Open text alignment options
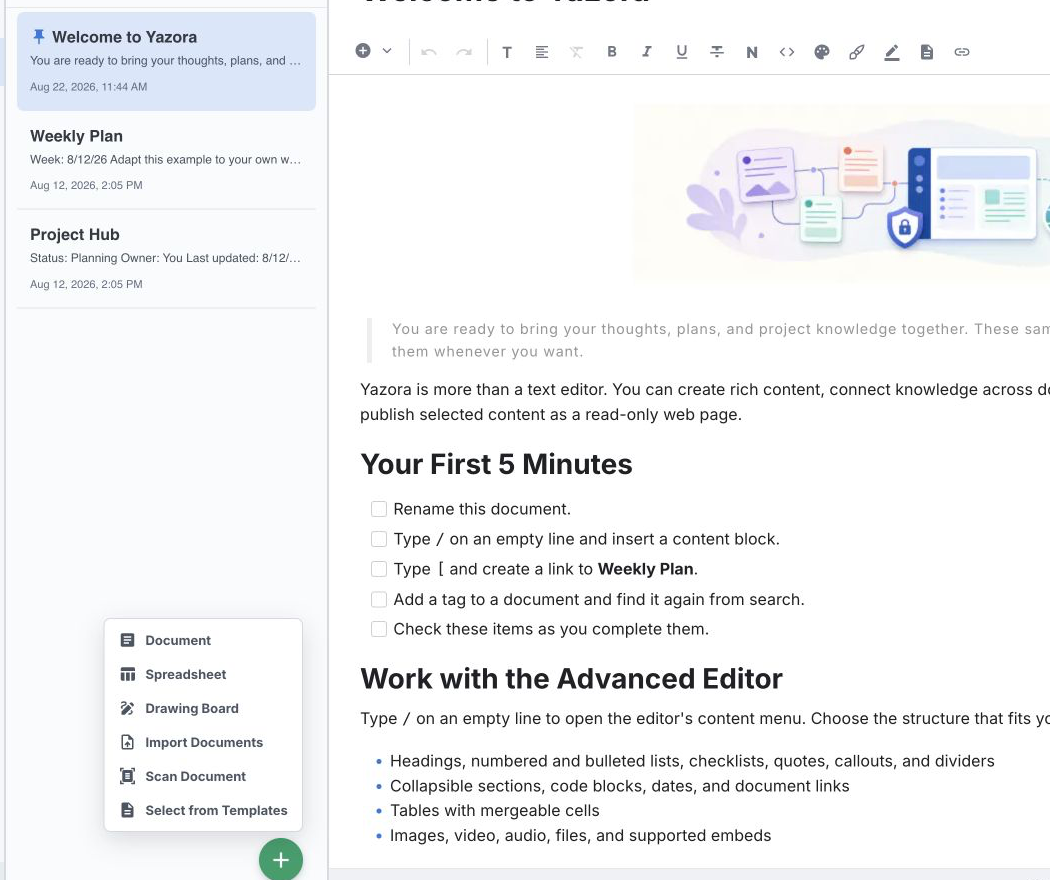1050x880 pixels. tap(542, 52)
